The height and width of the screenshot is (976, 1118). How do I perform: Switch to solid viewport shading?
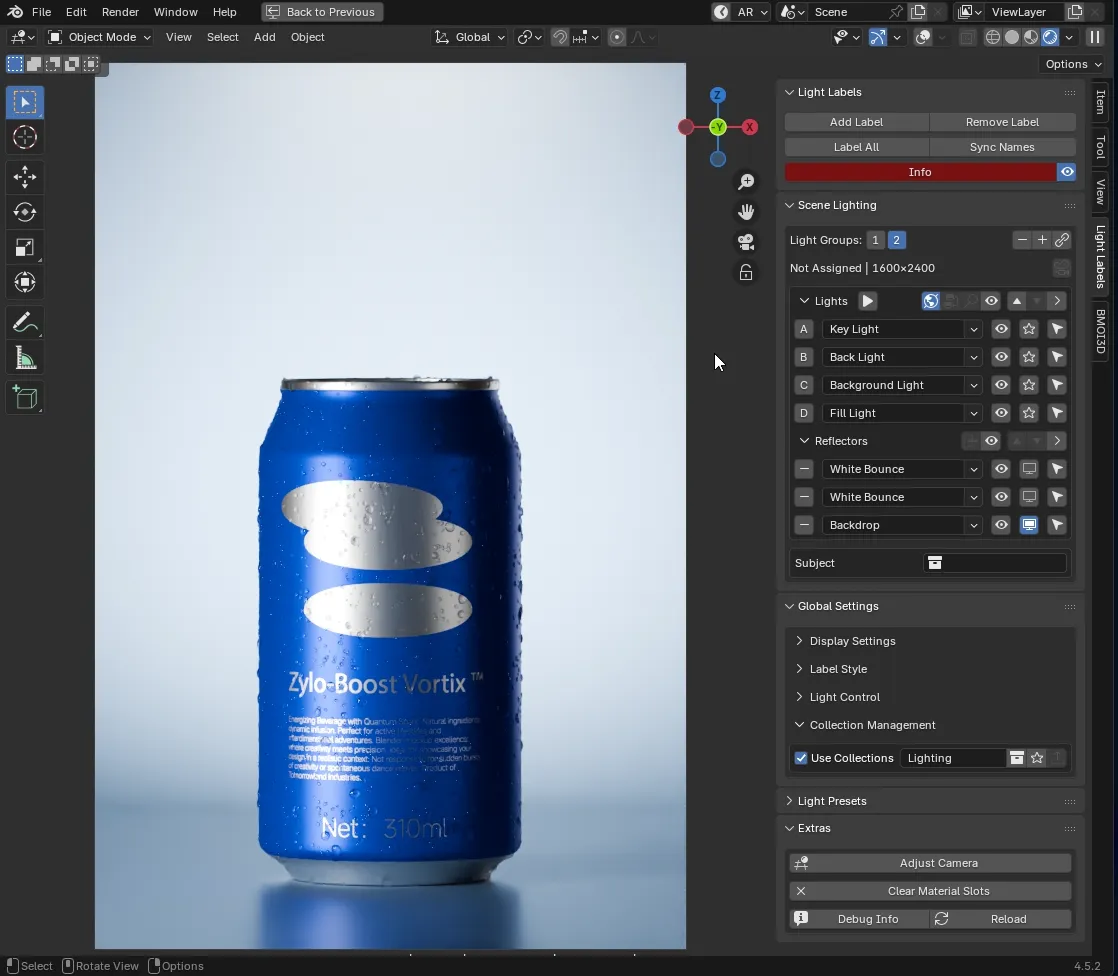click(1012, 37)
